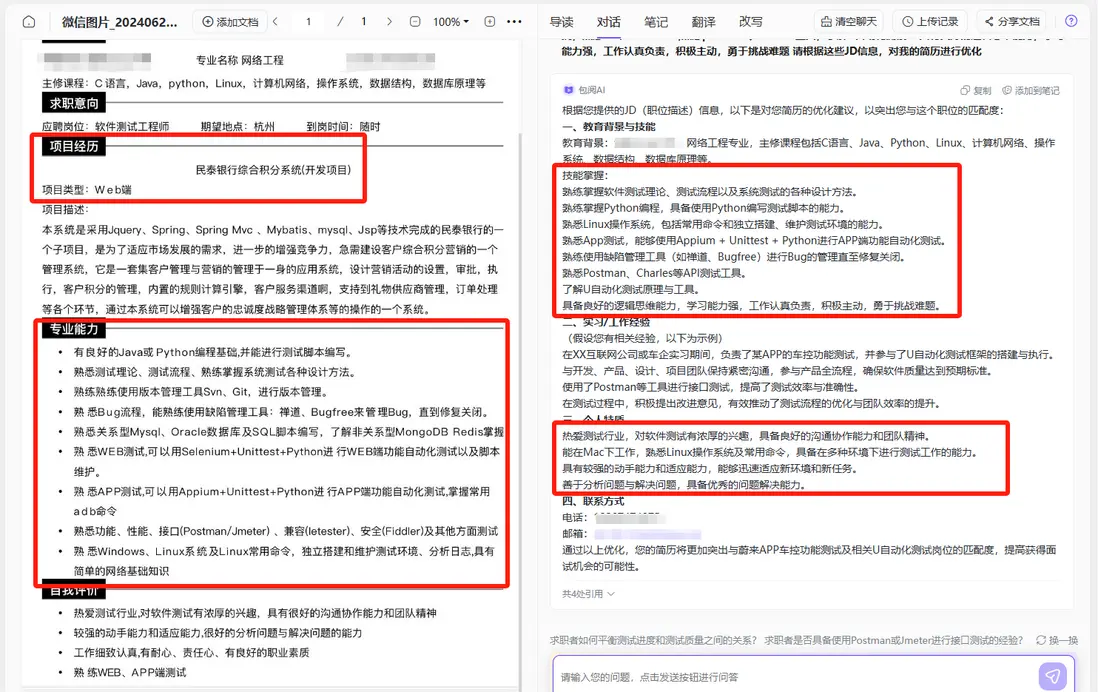This screenshot has width=1098, height=692.
Task: Add a document with 添加文档
Action: (x=230, y=22)
